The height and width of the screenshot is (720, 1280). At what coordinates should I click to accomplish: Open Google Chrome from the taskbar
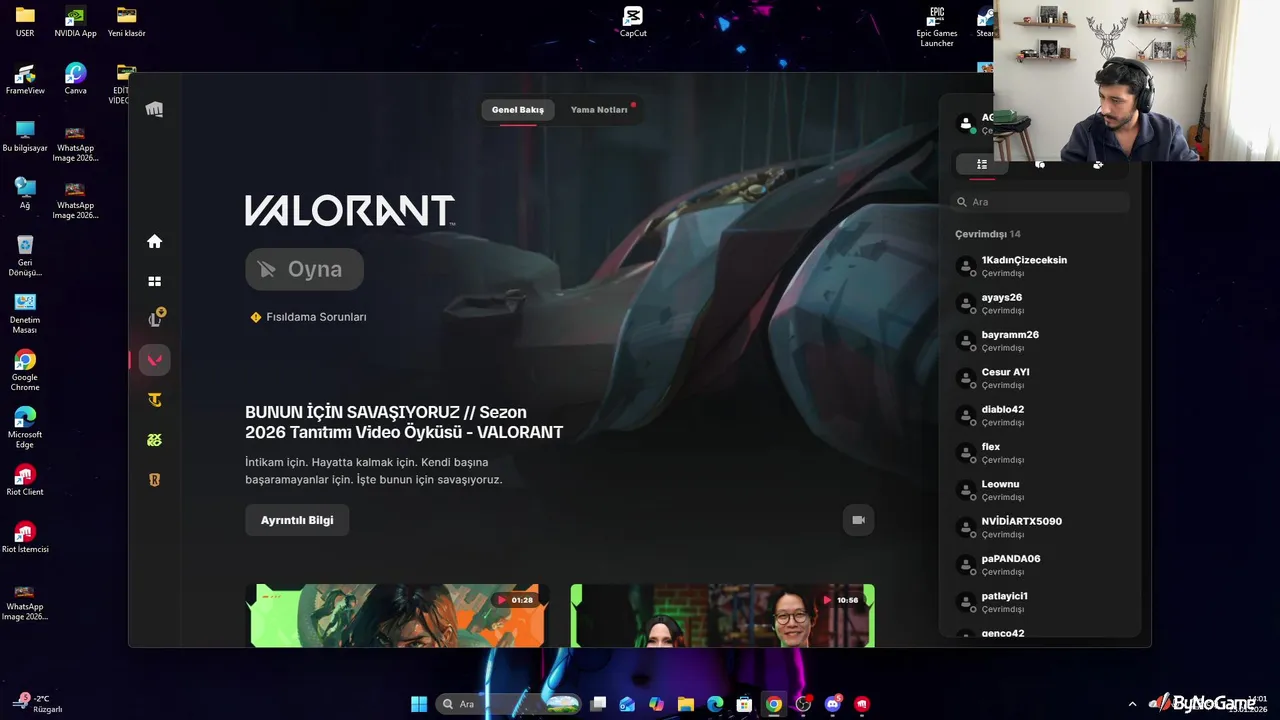(773, 704)
